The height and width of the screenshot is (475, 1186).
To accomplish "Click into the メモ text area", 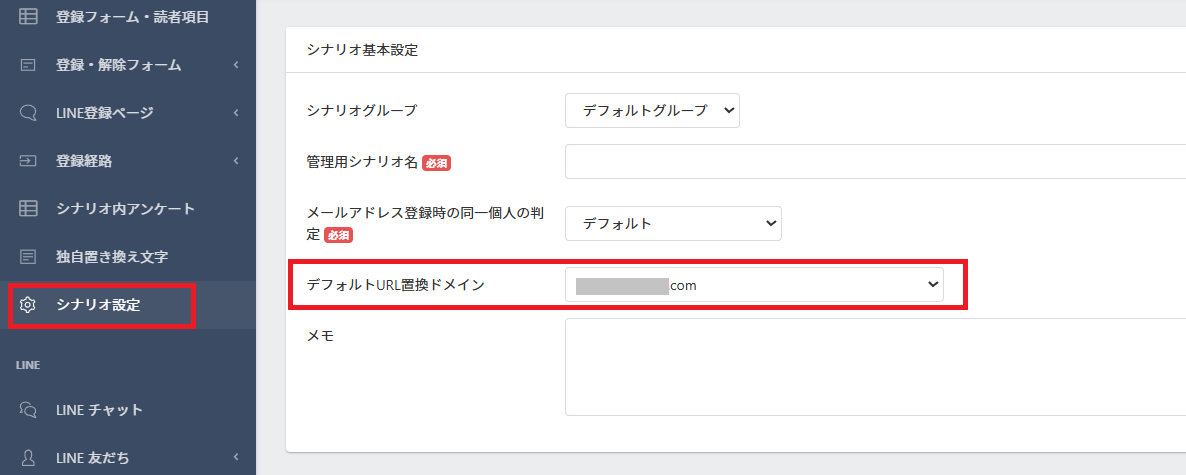I will pos(875,367).
